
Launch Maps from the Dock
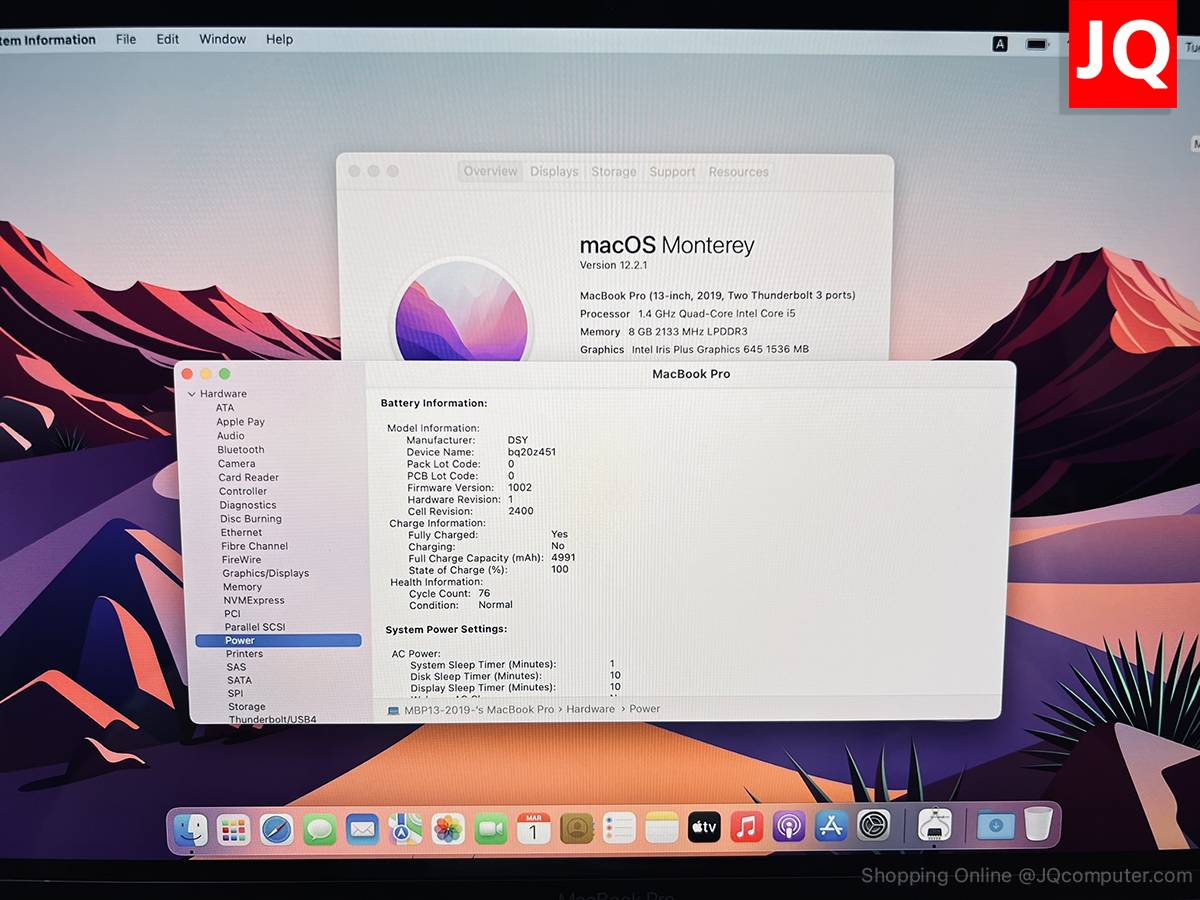pos(406,828)
